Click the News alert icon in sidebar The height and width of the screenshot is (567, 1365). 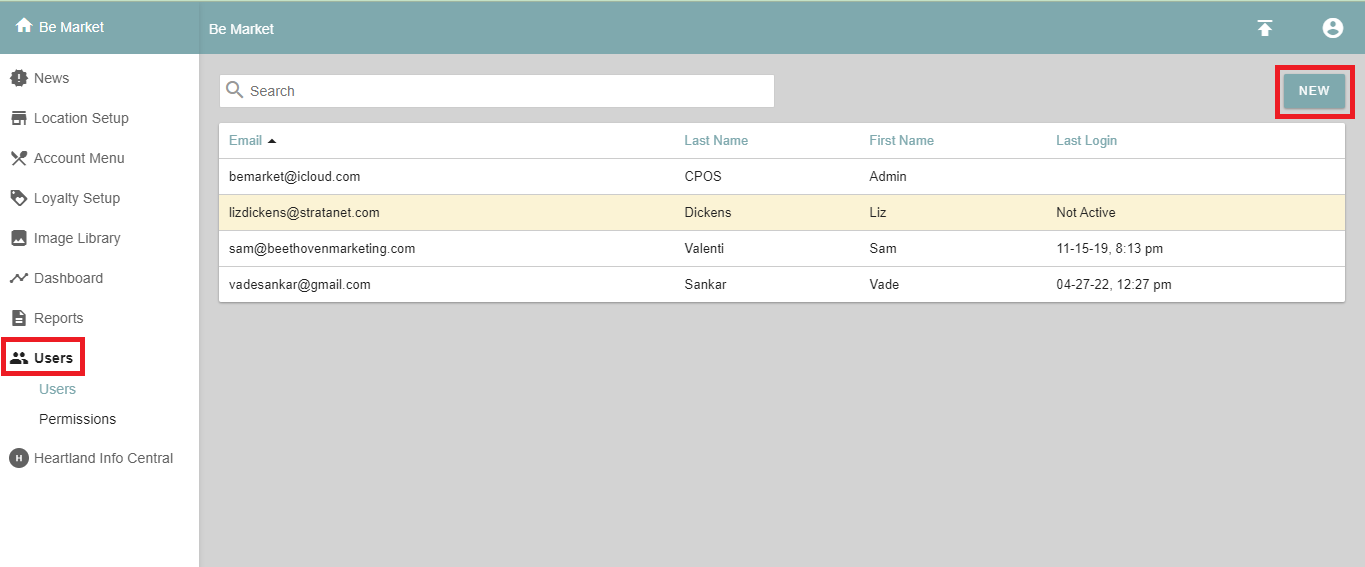(x=18, y=78)
